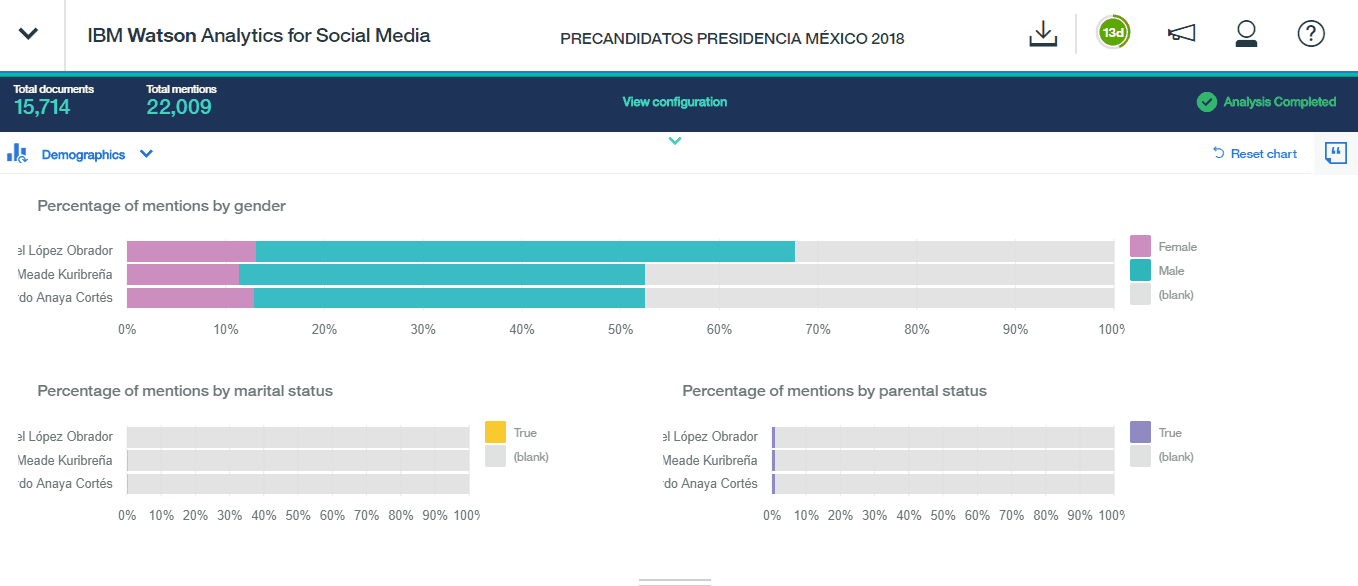Open the help question mark icon
Image resolution: width=1358 pixels, height=586 pixels.
coord(1311,34)
